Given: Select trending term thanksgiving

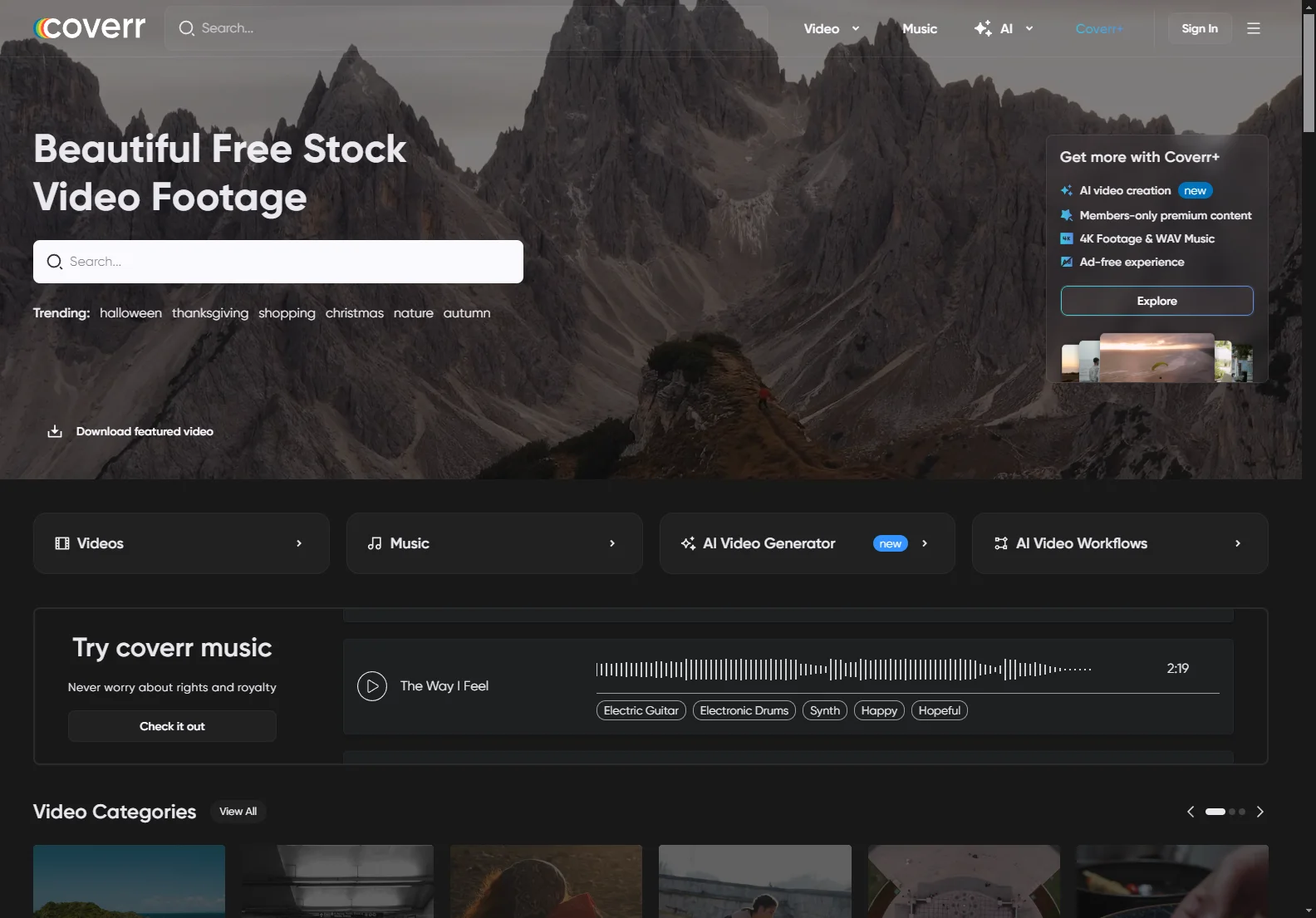Looking at the screenshot, I should point(210,313).
